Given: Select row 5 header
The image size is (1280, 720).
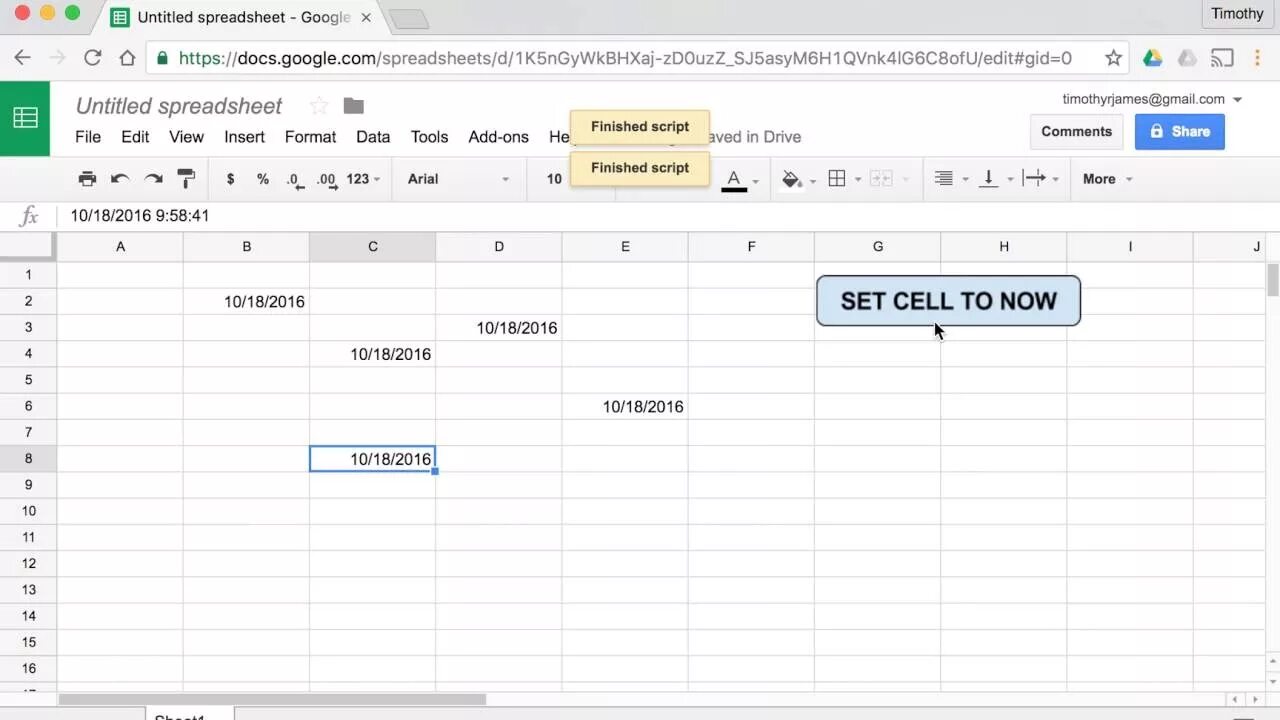Looking at the screenshot, I should pyautogui.click(x=28, y=380).
